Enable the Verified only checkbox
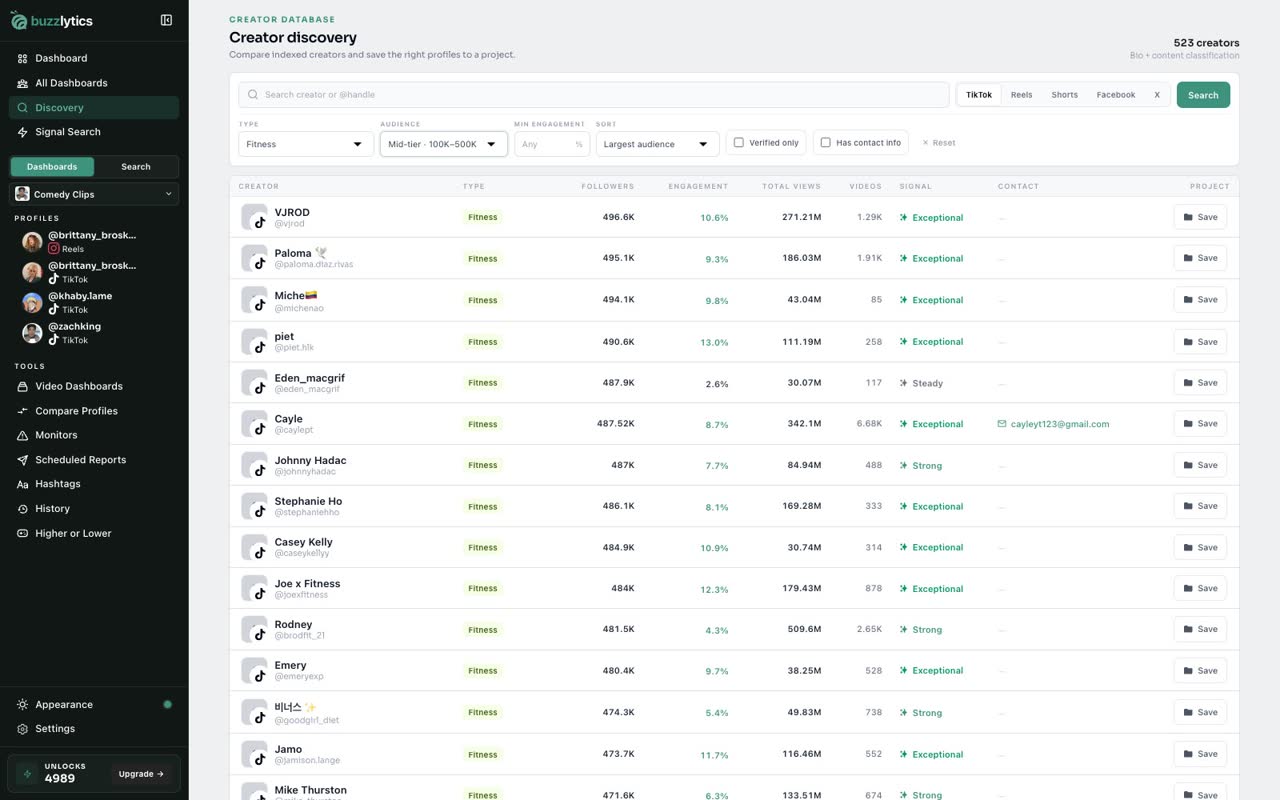1280x800 pixels. (x=739, y=143)
